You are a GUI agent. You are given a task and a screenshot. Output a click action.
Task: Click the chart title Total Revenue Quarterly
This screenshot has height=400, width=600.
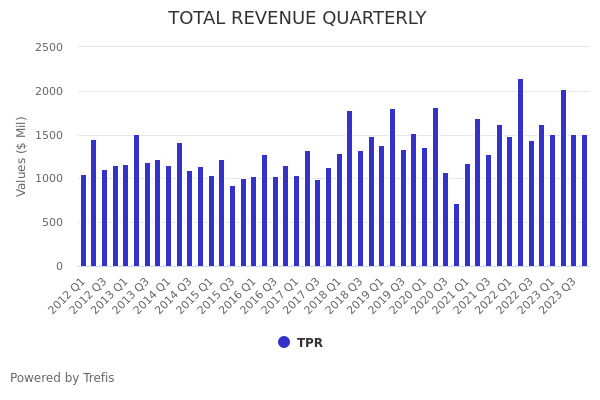(297, 18)
